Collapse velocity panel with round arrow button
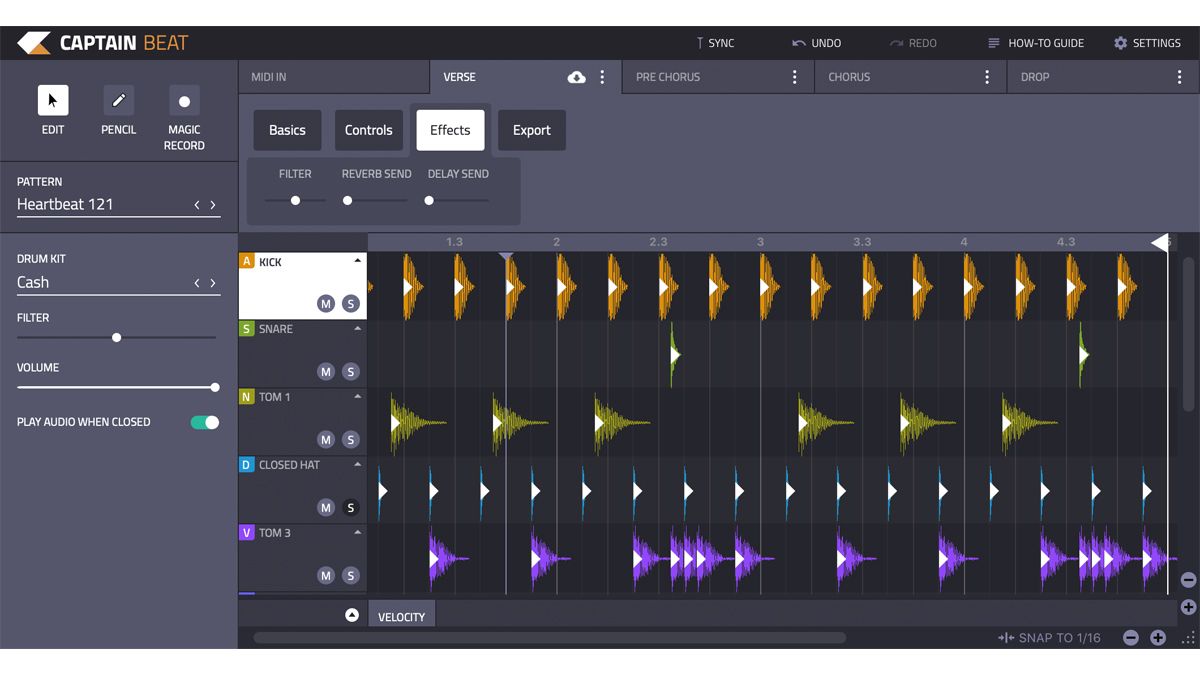 pos(352,615)
